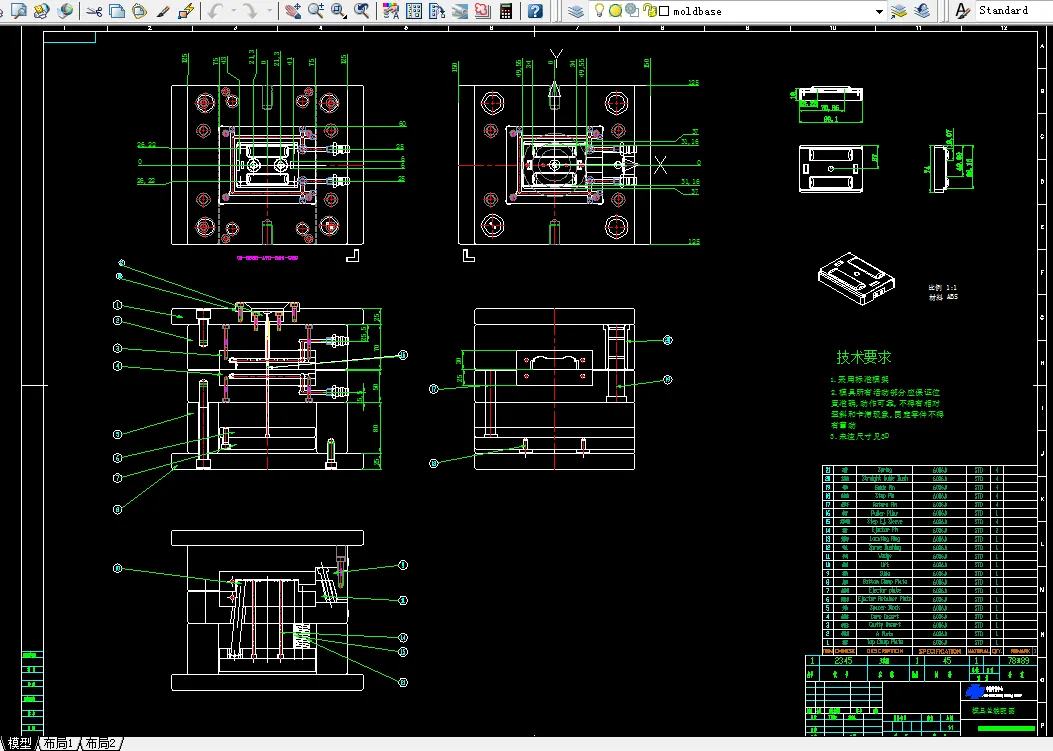This screenshot has height=751, width=1053.
Task: Click the 2345 title block cell
Action: tap(843, 660)
